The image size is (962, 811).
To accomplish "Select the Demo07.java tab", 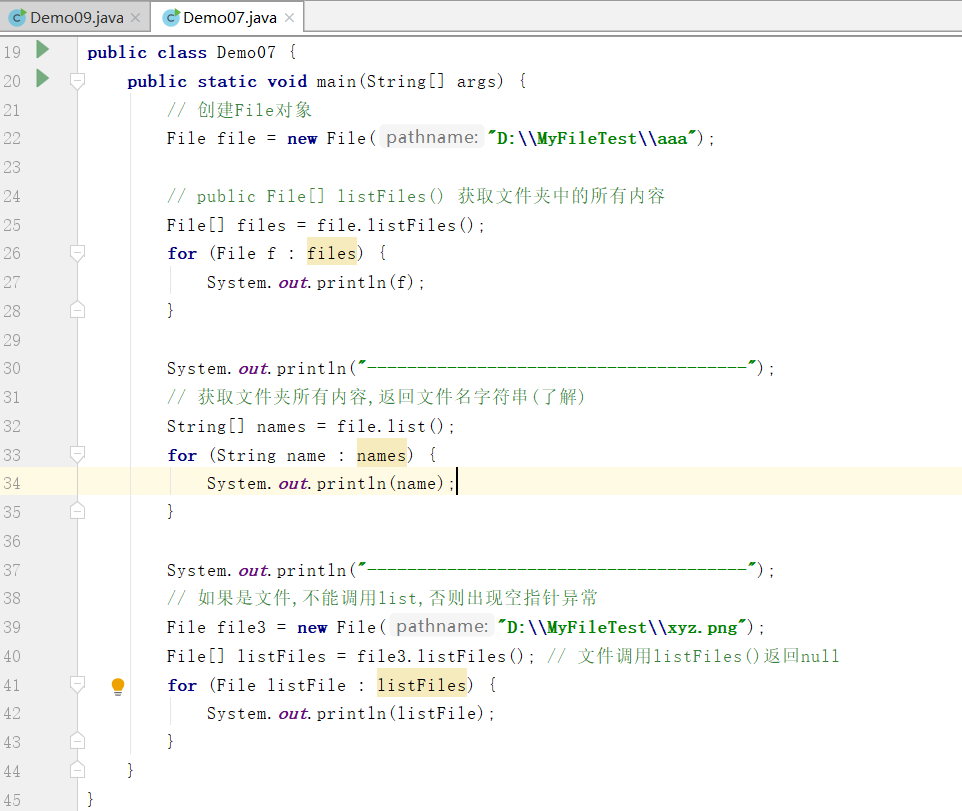I will [x=228, y=17].
